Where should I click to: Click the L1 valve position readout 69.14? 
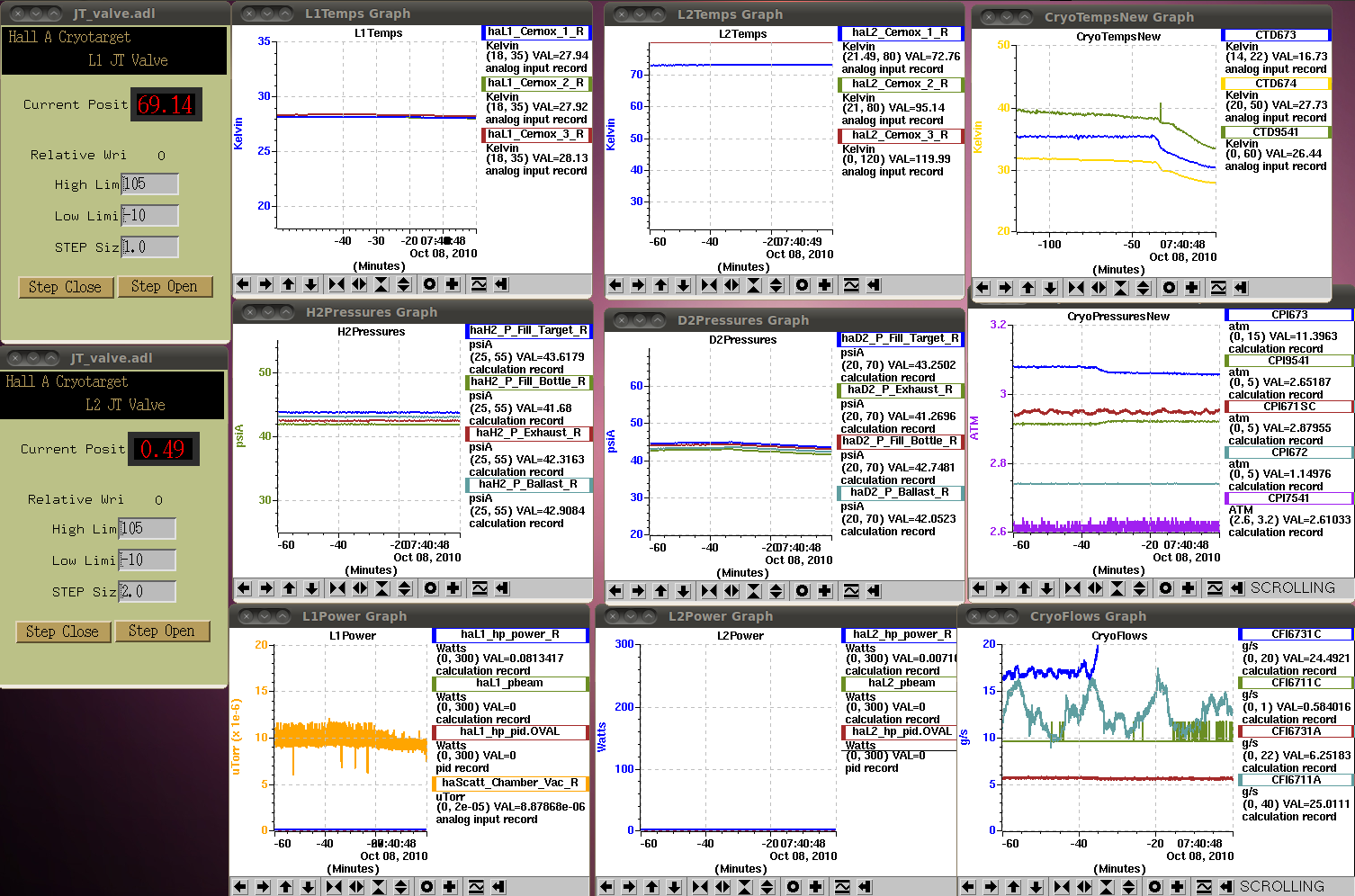click(x=166, y=104)
